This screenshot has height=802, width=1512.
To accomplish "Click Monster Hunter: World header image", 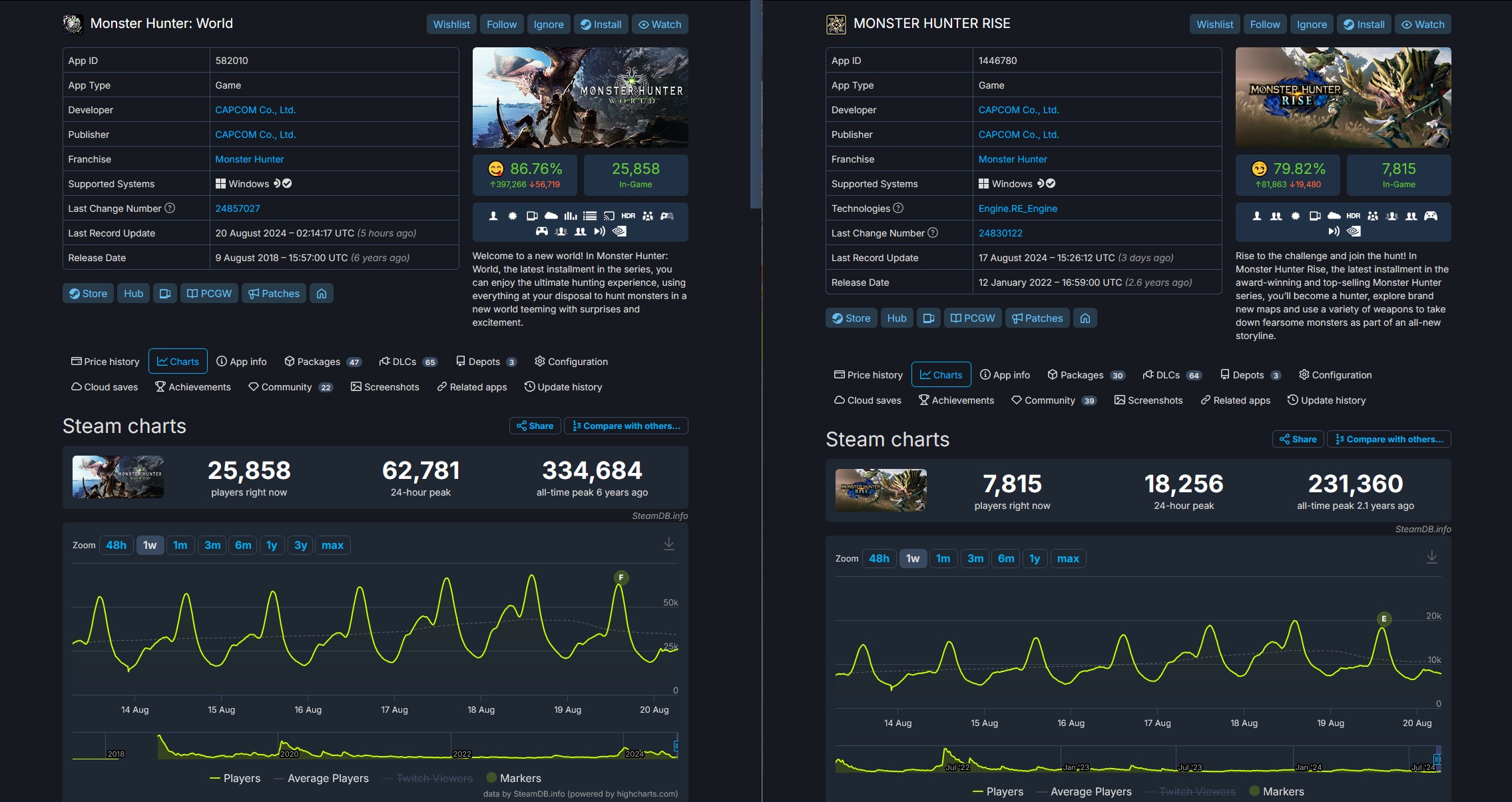I will [580, 97].
